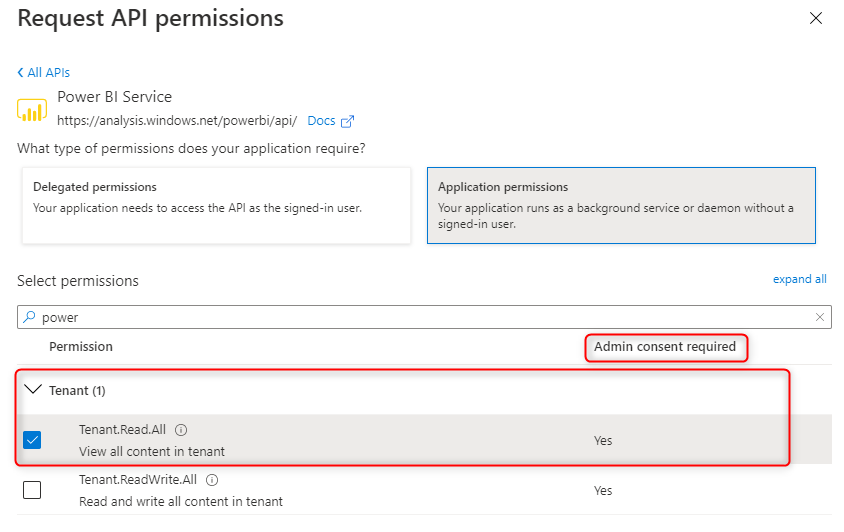Viewport: 844px width, 532px height.
Task: Select the Application permissions card
Action: click(621, 205)
